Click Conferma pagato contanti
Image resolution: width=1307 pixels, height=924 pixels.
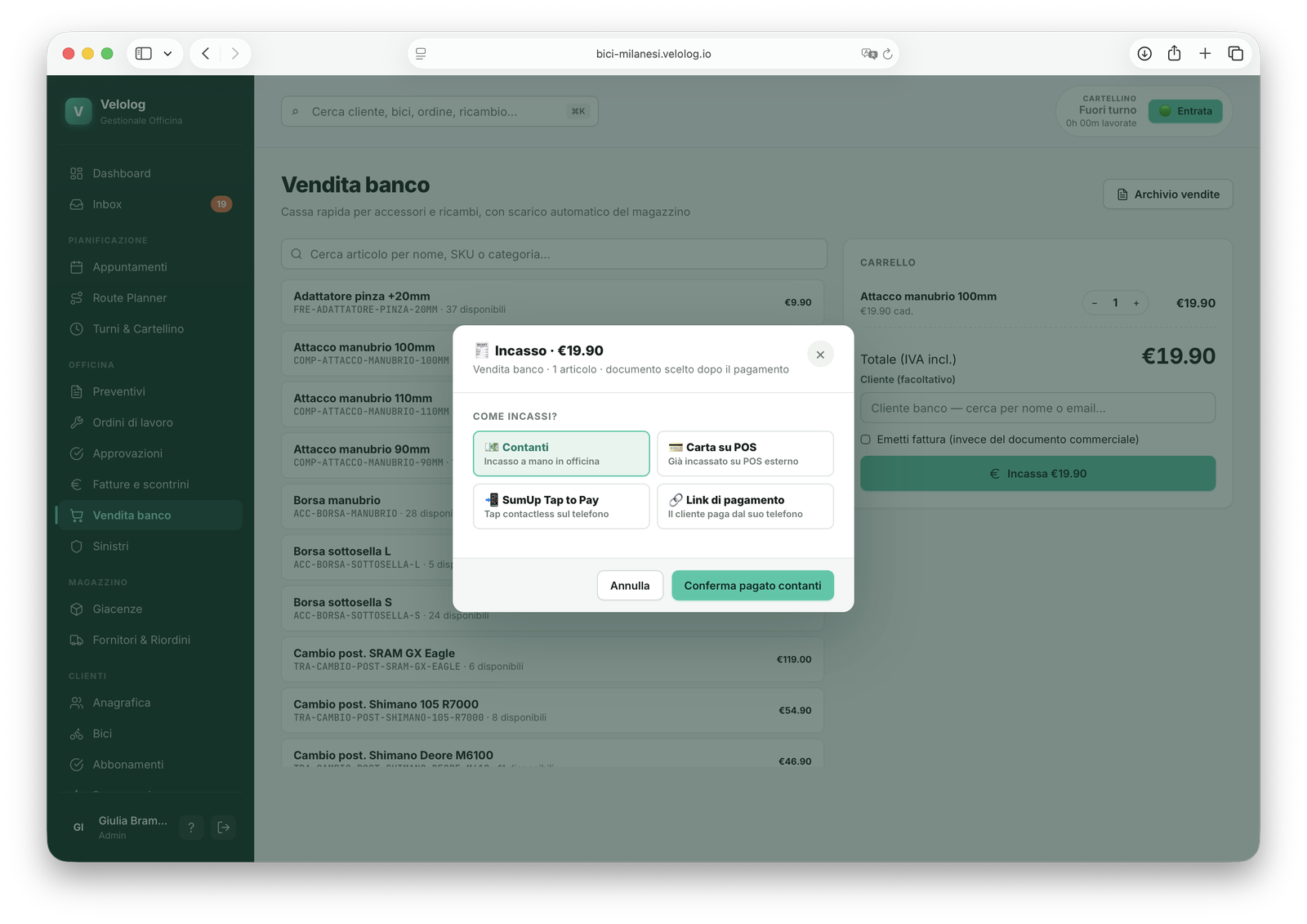tap(752, 586)
